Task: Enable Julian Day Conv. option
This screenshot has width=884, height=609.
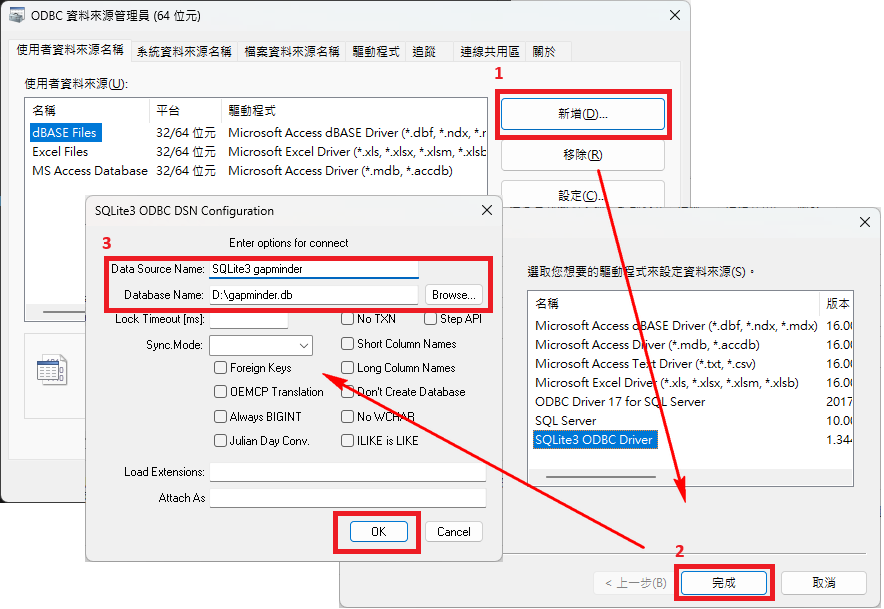Action: point(220,440)
